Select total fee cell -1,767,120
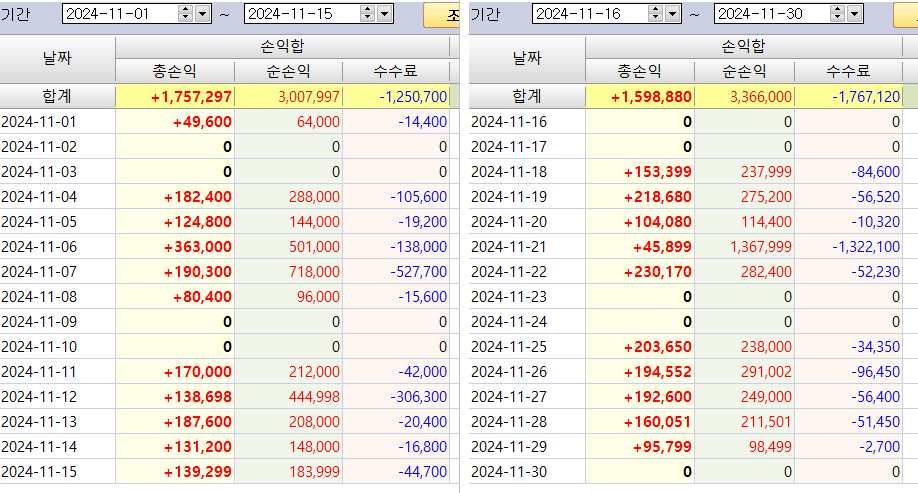The height and width of the screenshot is (493, 918). pyautogui.click(x=848, y=97)
